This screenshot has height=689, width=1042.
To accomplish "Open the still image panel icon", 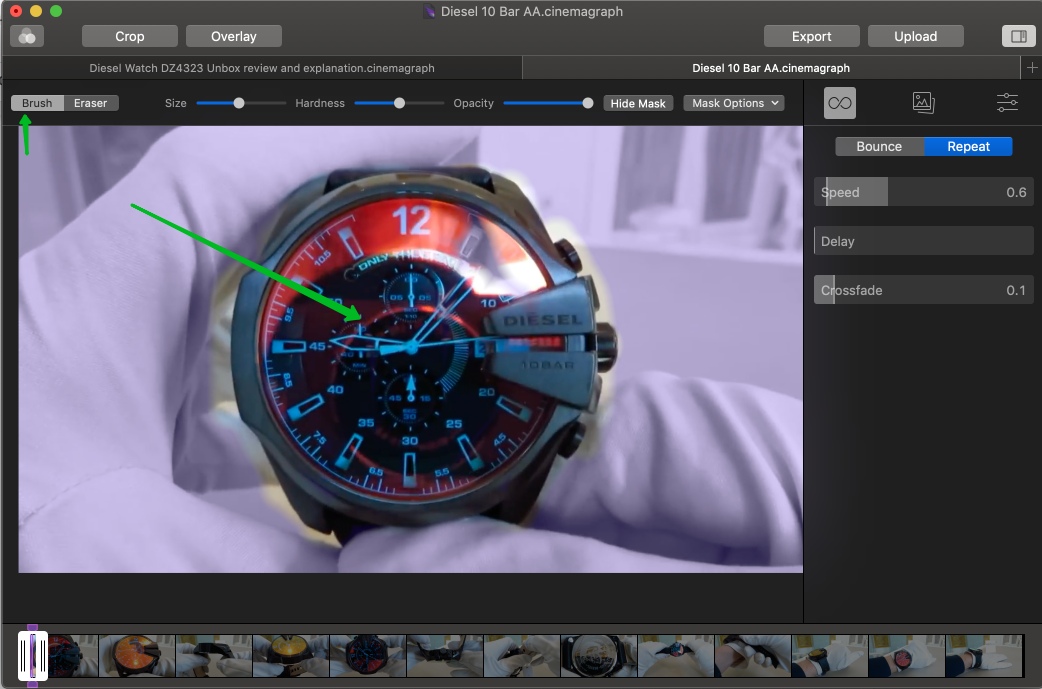I will (924, 103).
